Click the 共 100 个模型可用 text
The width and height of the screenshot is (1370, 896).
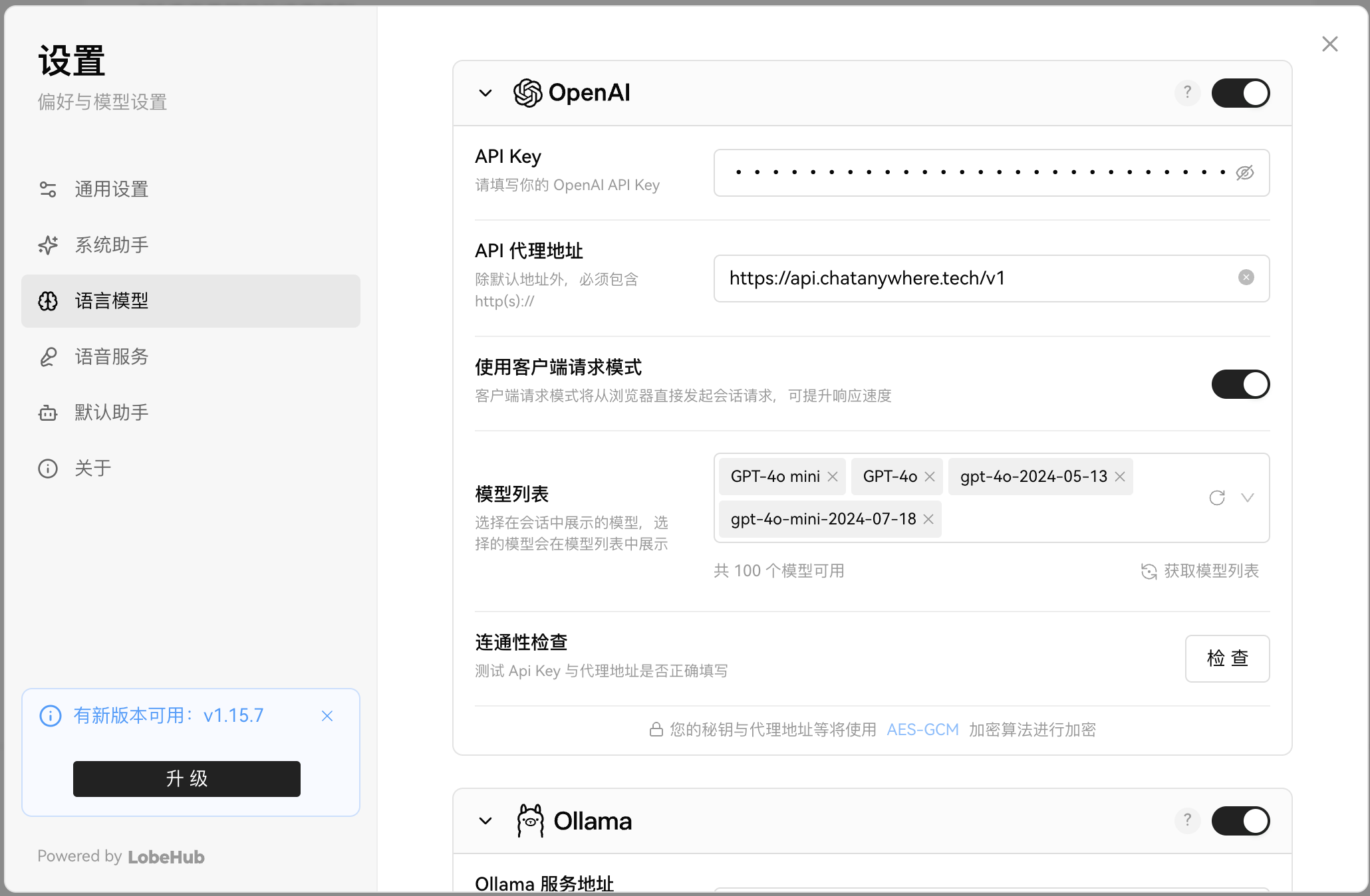point(779,571)
